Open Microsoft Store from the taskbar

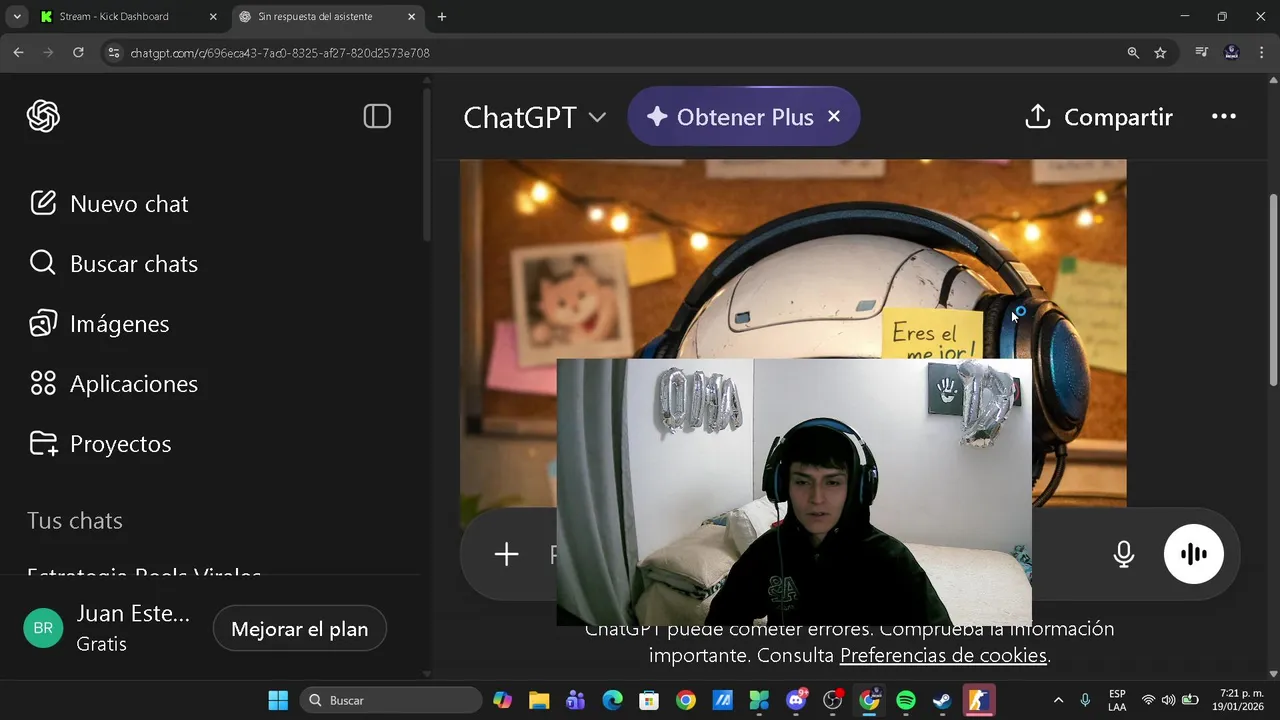649,701
